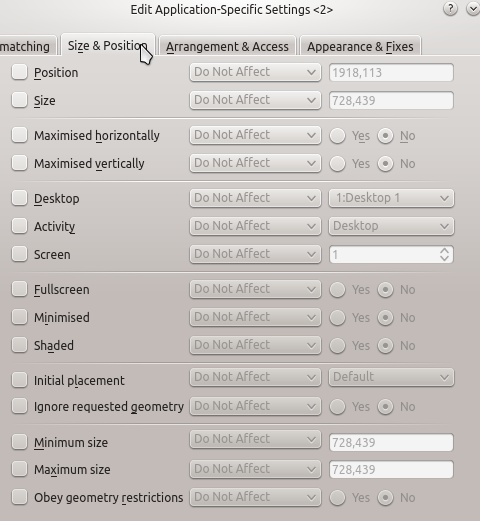The height and width of the screenshot is (521, 480).
Task: Switch to the Arrangement & Access tab
Action: tap(227, 46)
